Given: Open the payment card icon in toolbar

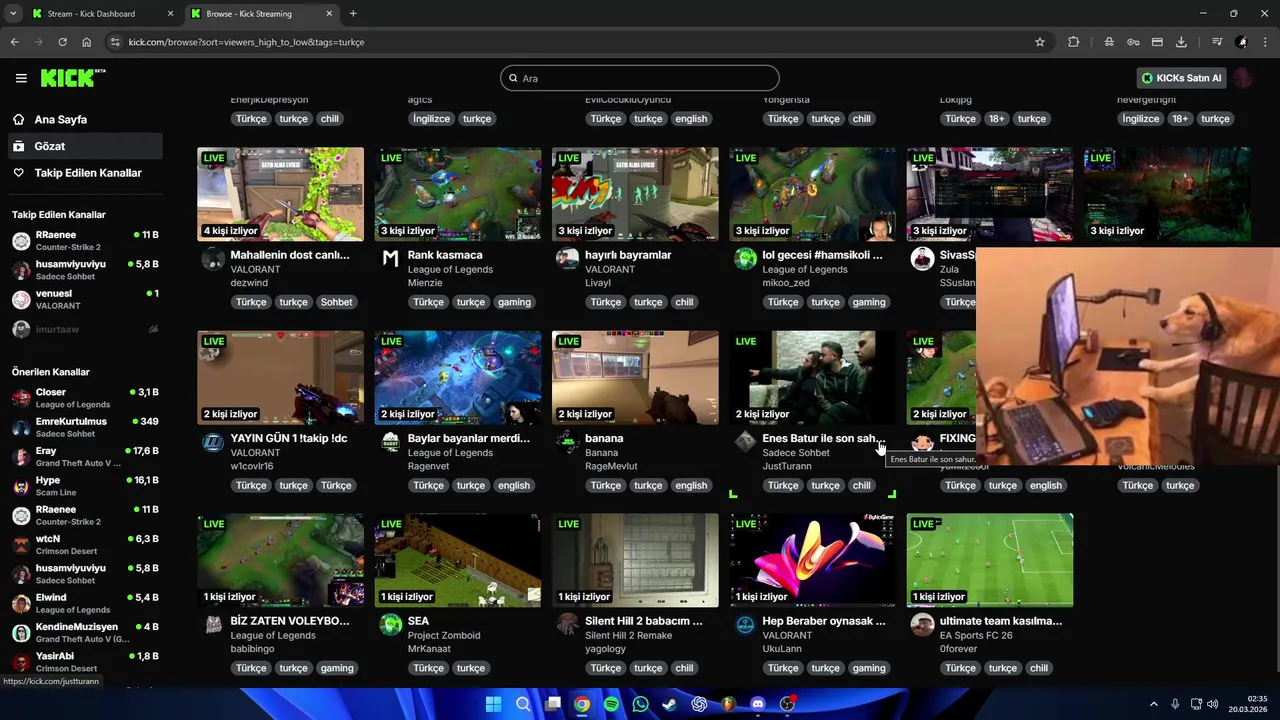Looking at the screenshot, I should (1157, 42).
